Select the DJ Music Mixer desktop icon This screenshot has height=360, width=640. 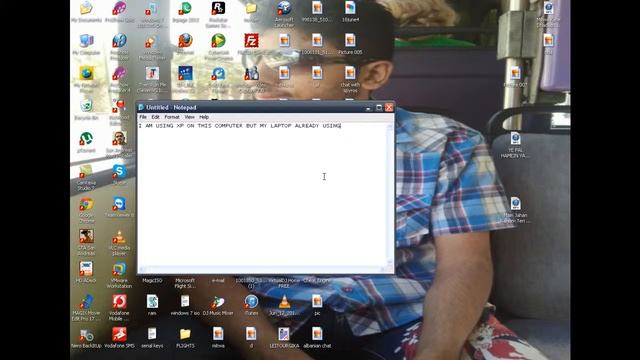pos(218,305)
